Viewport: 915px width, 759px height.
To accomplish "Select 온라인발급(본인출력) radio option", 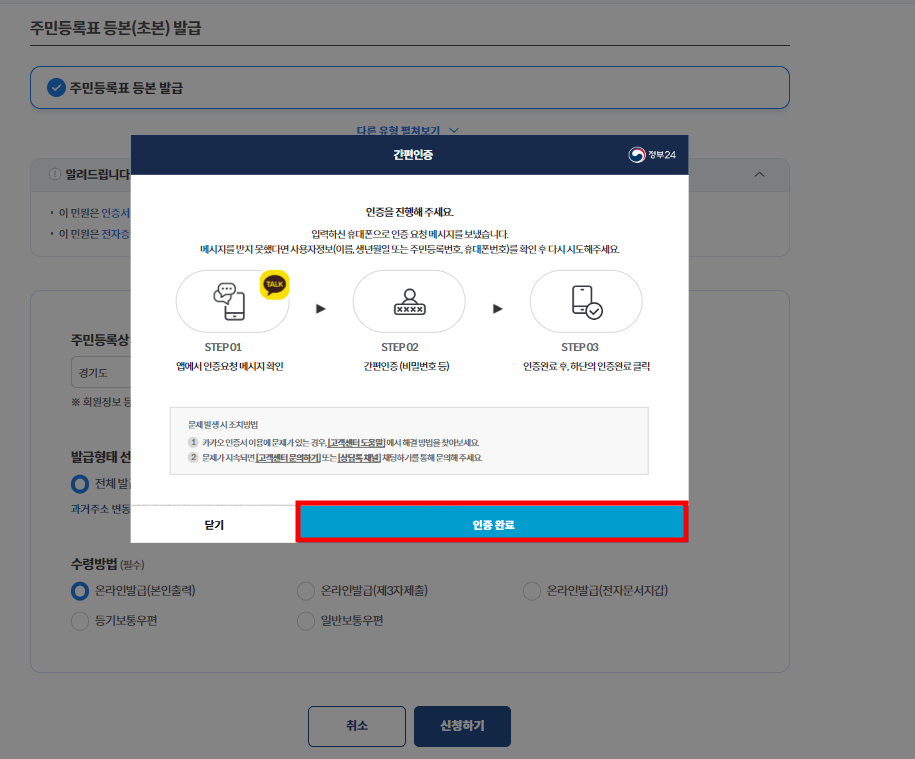I will click(79, 591).
